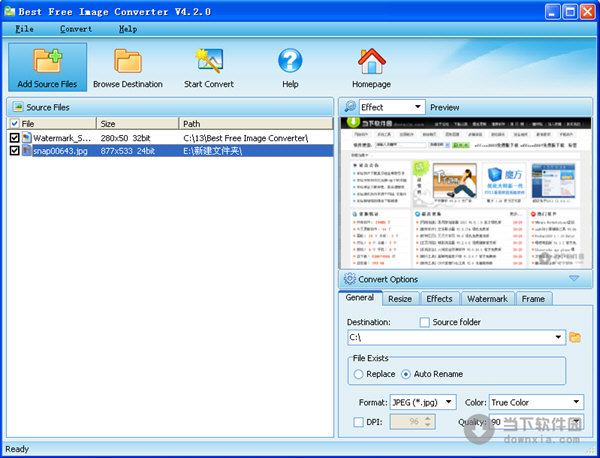The image size is (600, 458).
Task: Click the preview image thumbnail
Action: coord(465,192)
